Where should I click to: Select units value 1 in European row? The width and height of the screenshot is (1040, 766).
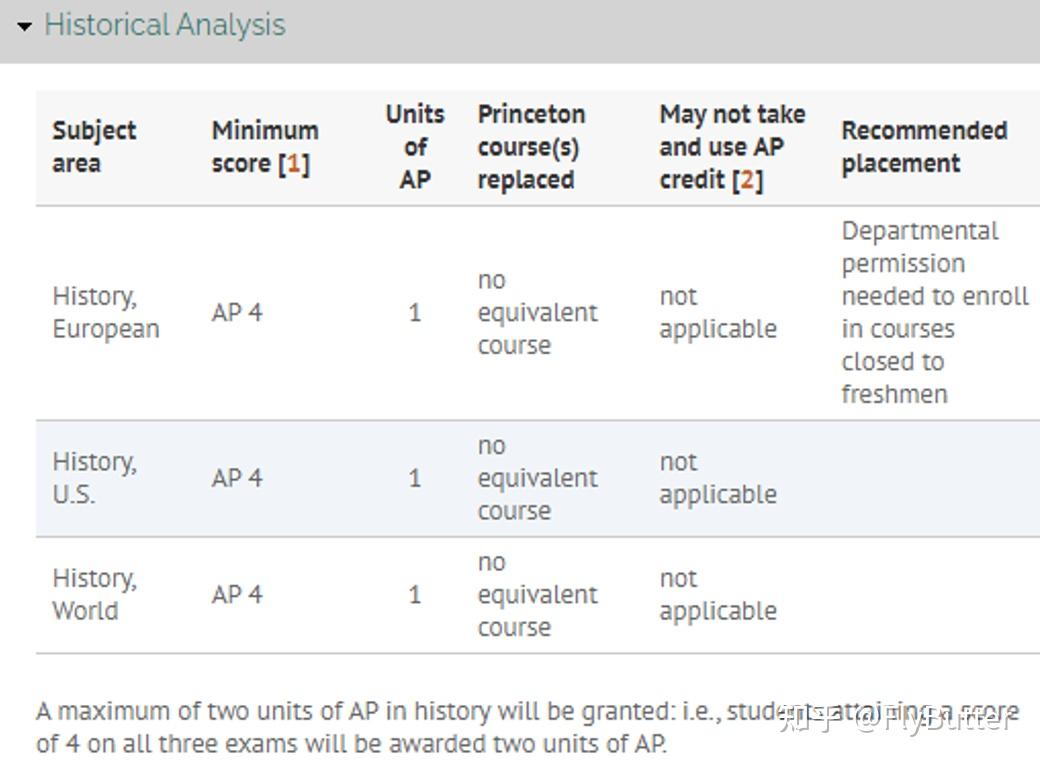415,313
